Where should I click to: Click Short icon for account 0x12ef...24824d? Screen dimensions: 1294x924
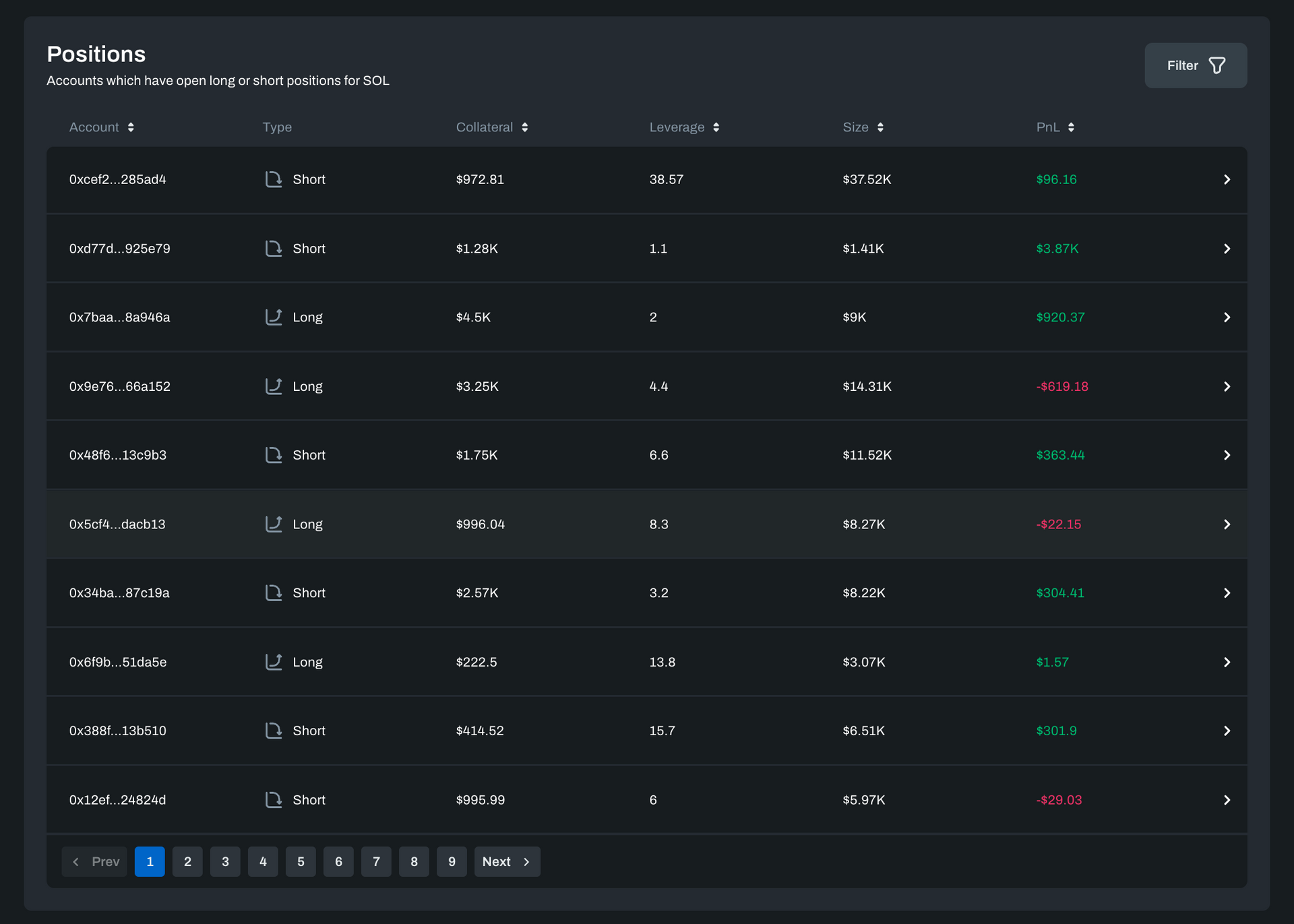pyautogui.click(x=273, y=799)
